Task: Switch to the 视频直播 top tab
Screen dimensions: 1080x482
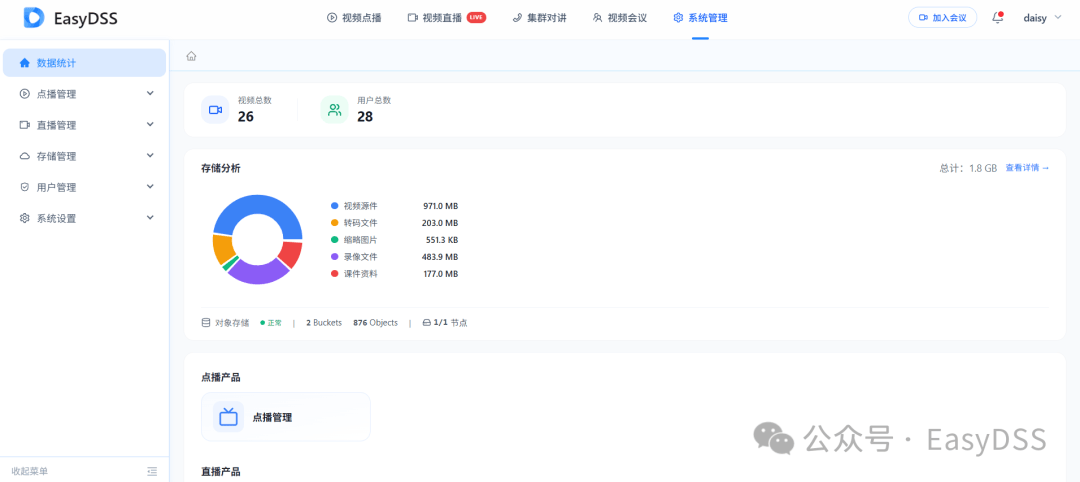Action: [446, 18]
